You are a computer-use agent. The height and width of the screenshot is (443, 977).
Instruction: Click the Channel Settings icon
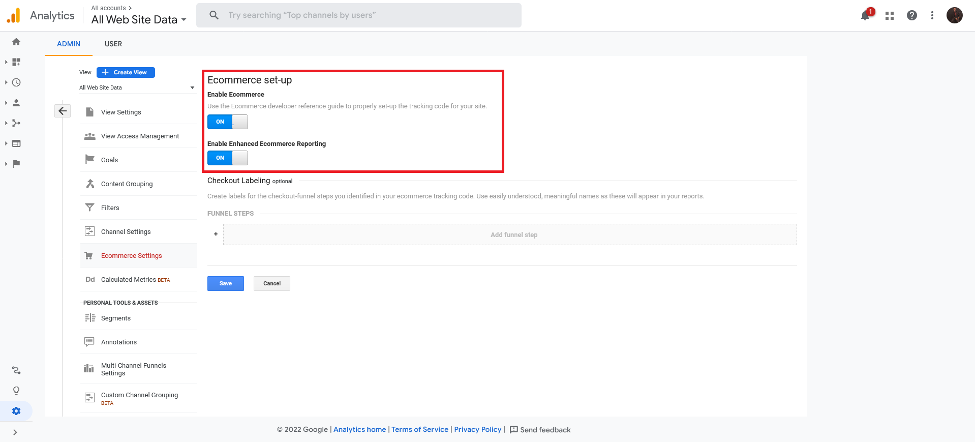(89, 231)
